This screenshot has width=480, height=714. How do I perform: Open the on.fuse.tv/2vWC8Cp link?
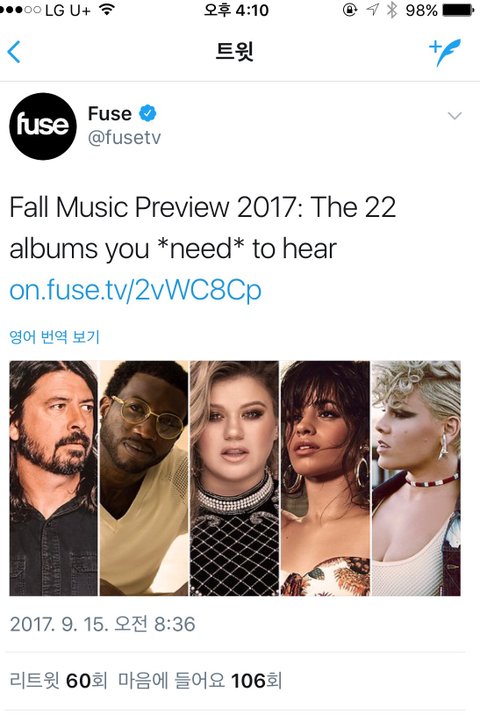[x=135, y=291]
